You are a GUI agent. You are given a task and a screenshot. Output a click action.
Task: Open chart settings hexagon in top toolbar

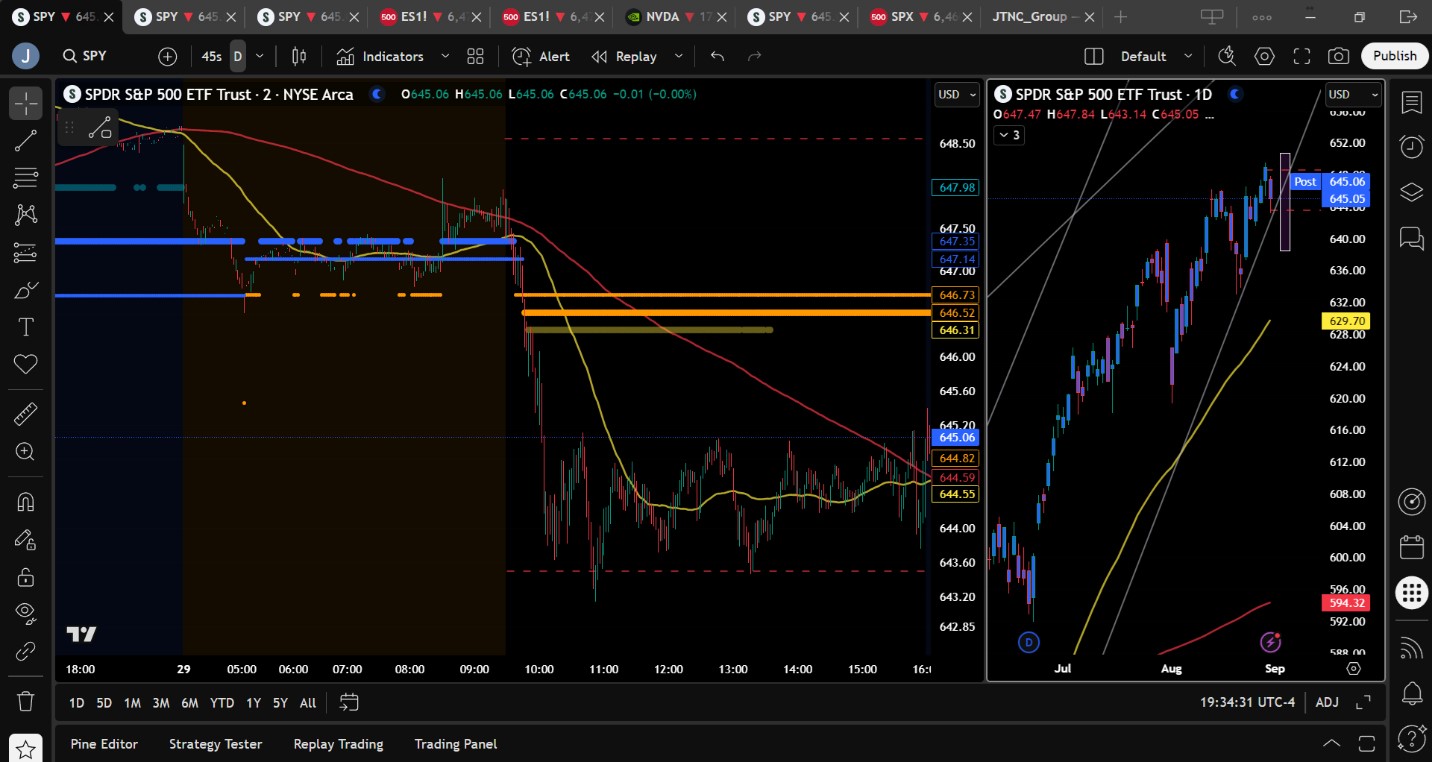coord(1265,57)
